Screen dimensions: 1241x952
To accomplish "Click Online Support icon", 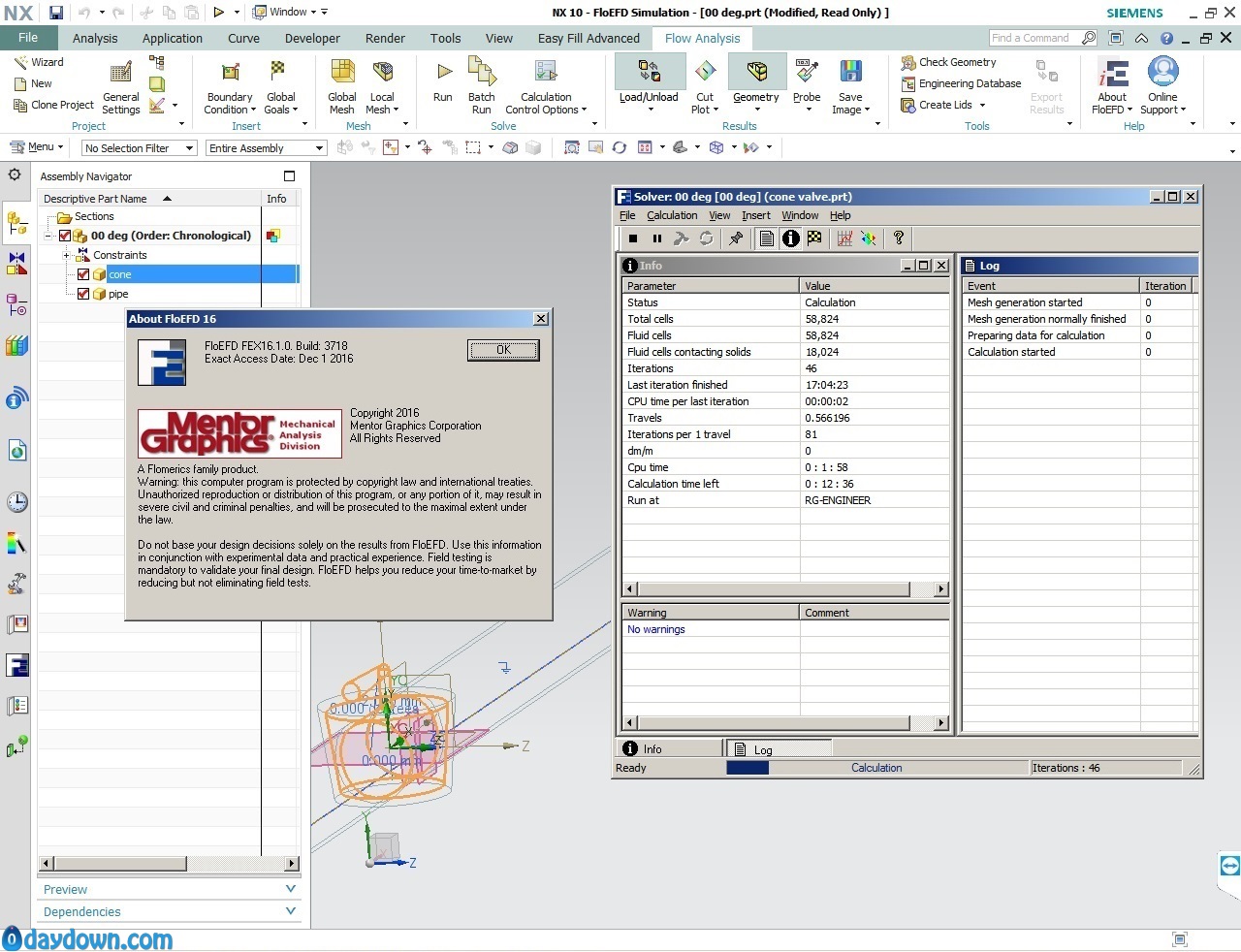I will tap(1162, 72).
